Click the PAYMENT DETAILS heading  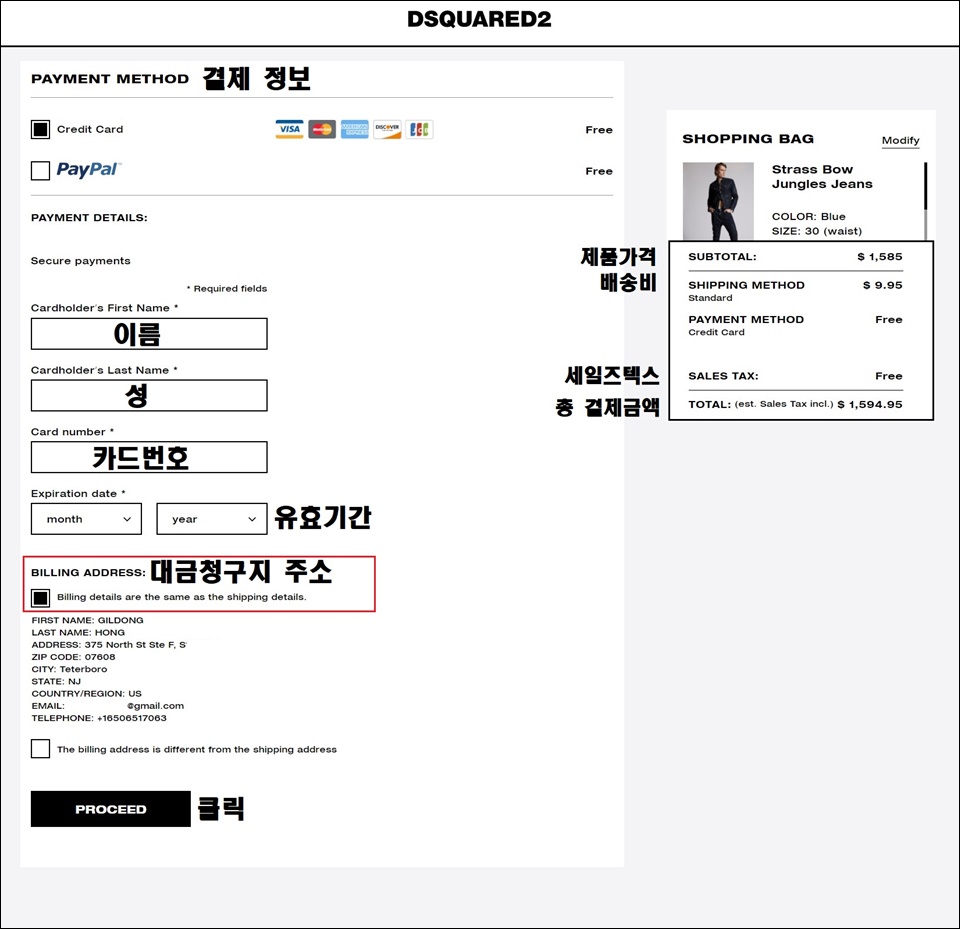[x=89, y=217]
